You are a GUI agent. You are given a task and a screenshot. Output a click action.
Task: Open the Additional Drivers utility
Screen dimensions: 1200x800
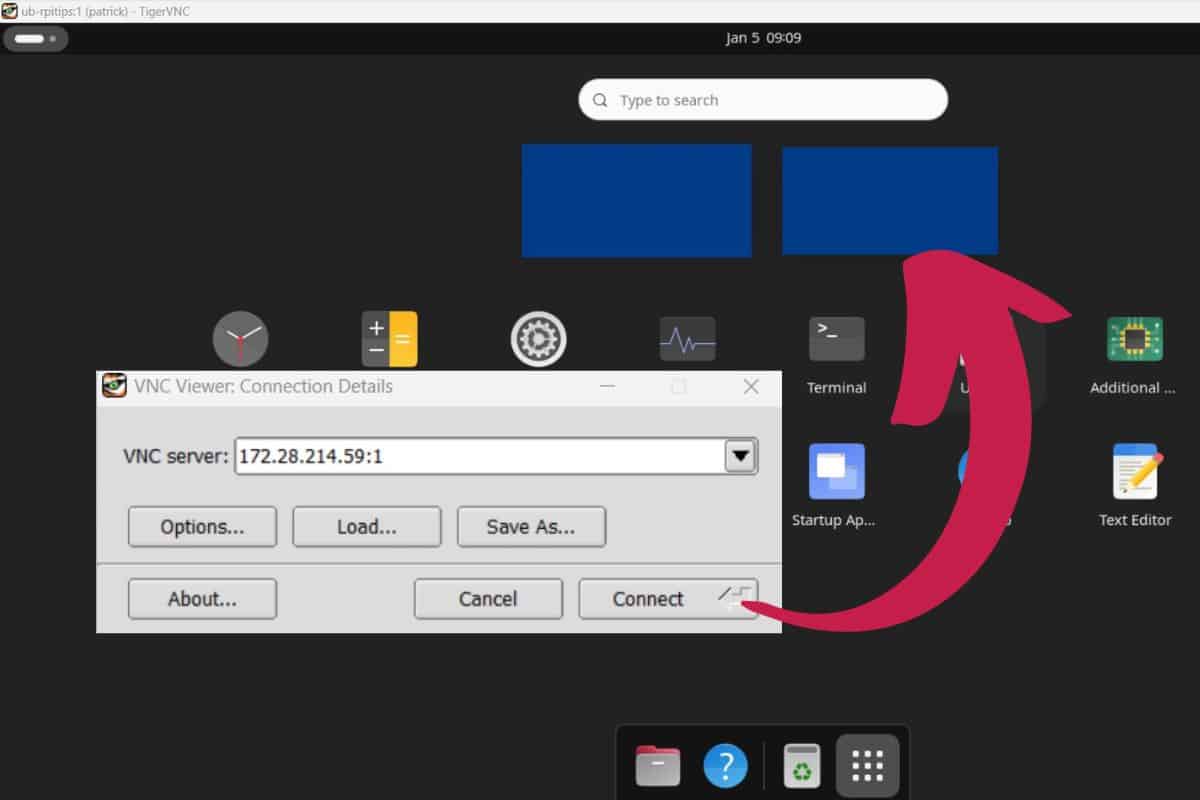coord(1133,338)
